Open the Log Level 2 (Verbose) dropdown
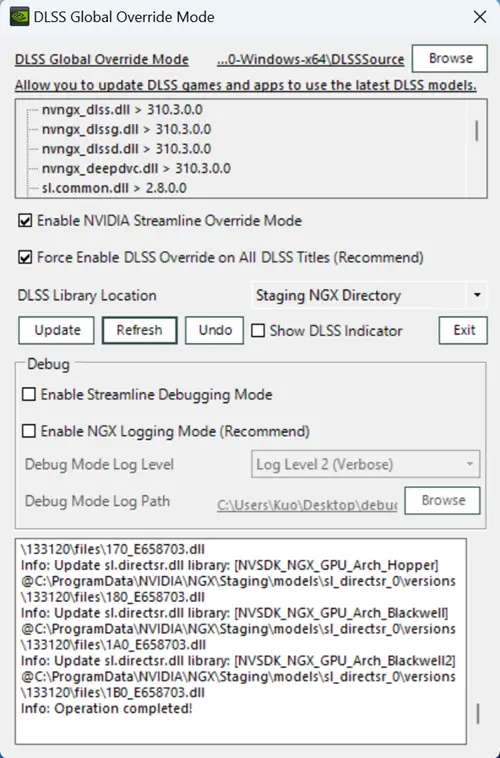Viewport: 500px width, 758px height. (x=366, y=464)
